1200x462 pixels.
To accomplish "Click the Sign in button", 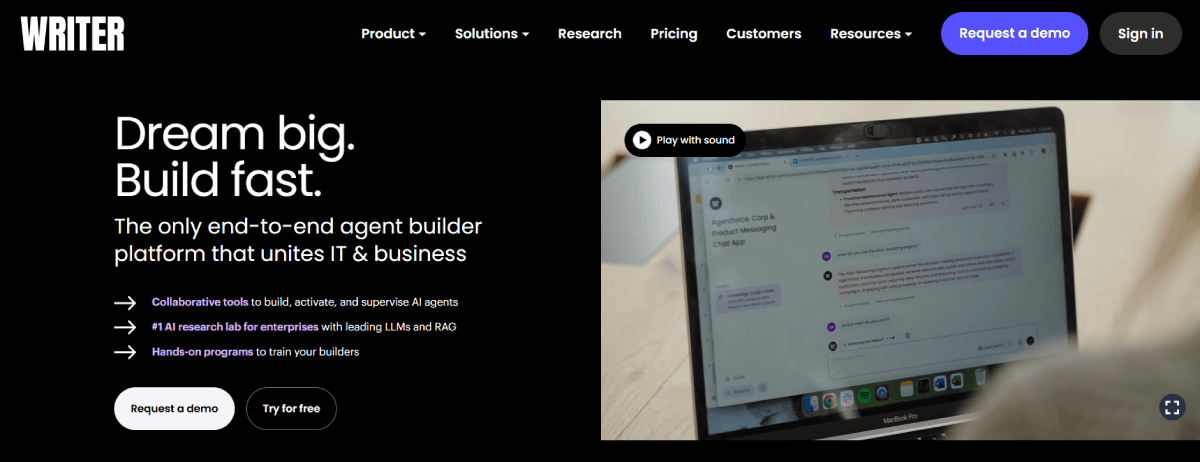I will click(x=1140, y=33).
